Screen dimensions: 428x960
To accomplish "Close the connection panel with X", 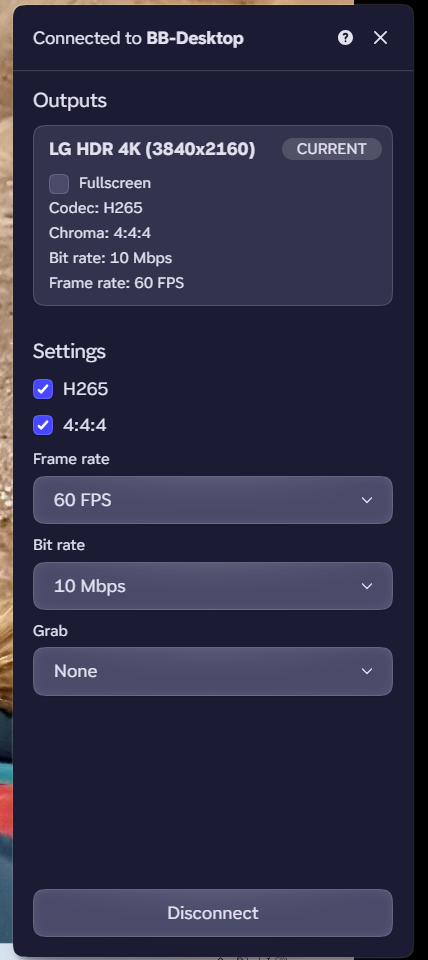I will click(380, 38).
